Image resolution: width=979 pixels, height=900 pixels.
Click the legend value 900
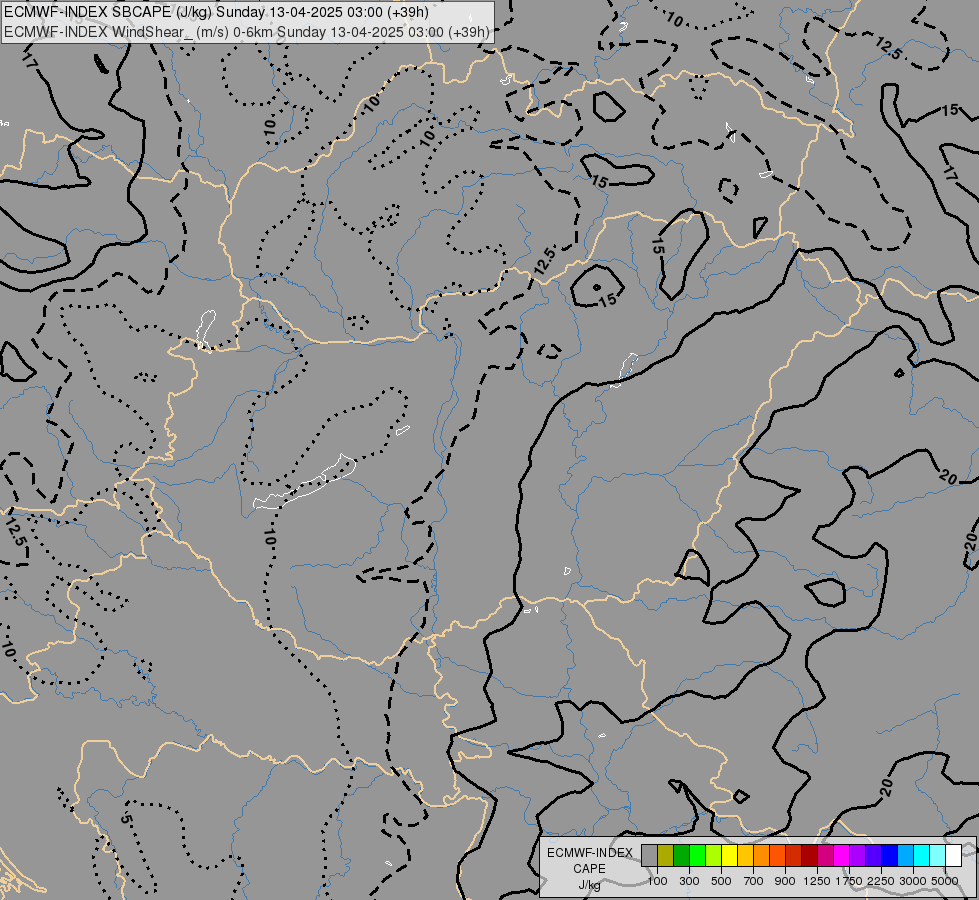[x=785, y=881]
